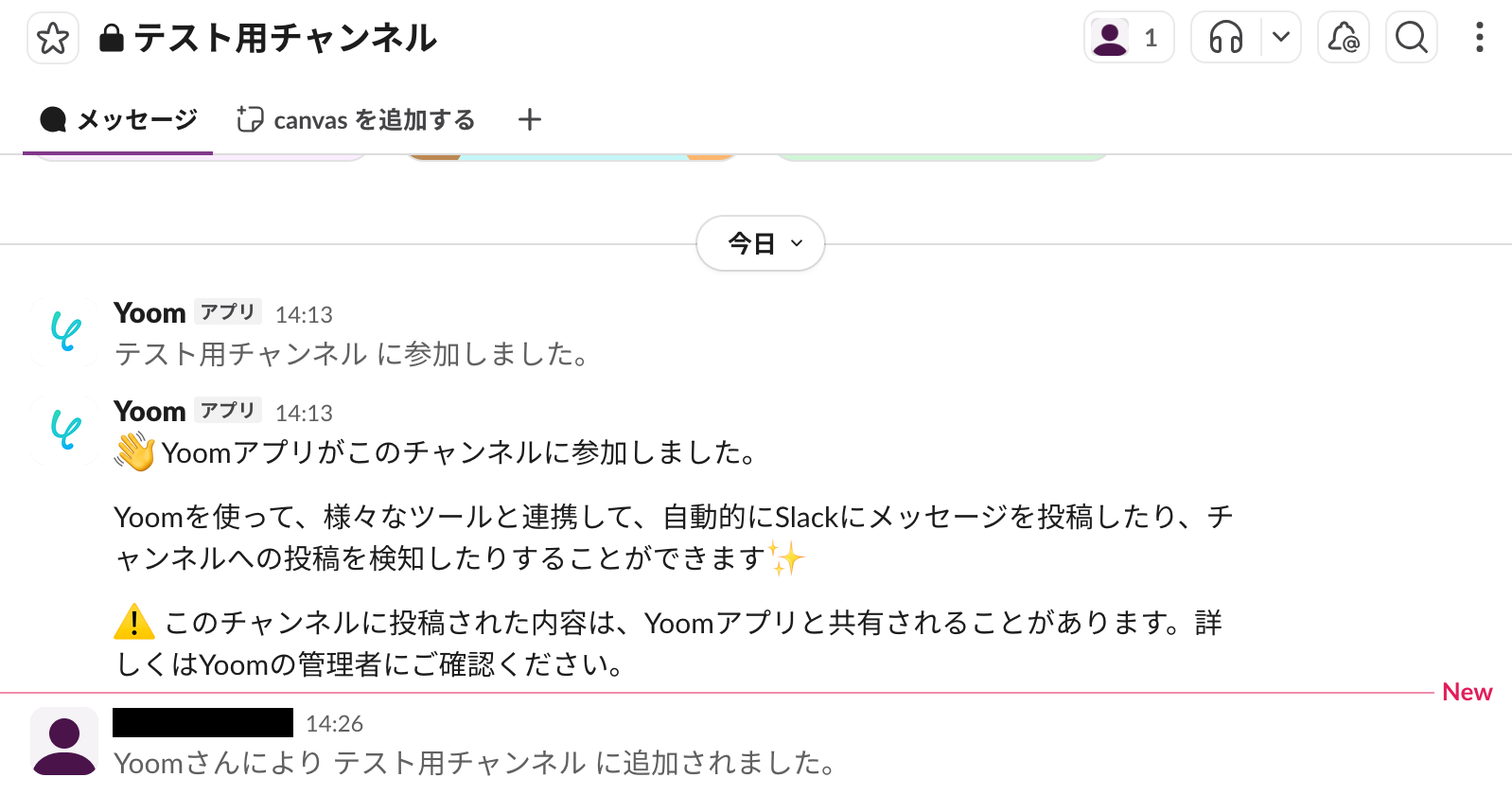
Task: Click the first Yoom app avatar
Action: (x=64, y=332)
